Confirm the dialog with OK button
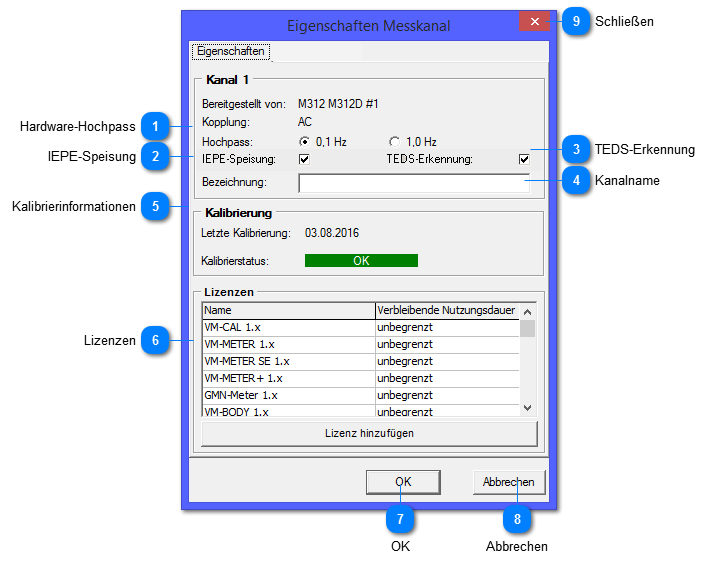This screenshot has height=570, width=711. (402, 482)
